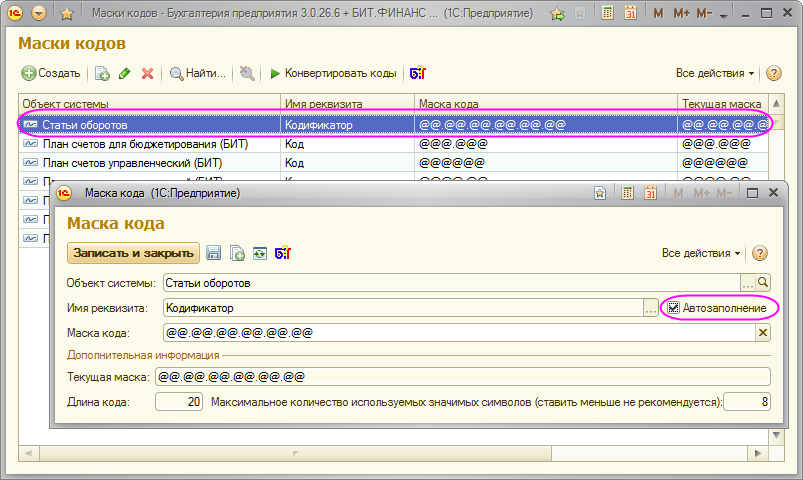
Task: Click horizontal scrollbar left arrow
Action: pyautogui.click(x=29, y=453)
